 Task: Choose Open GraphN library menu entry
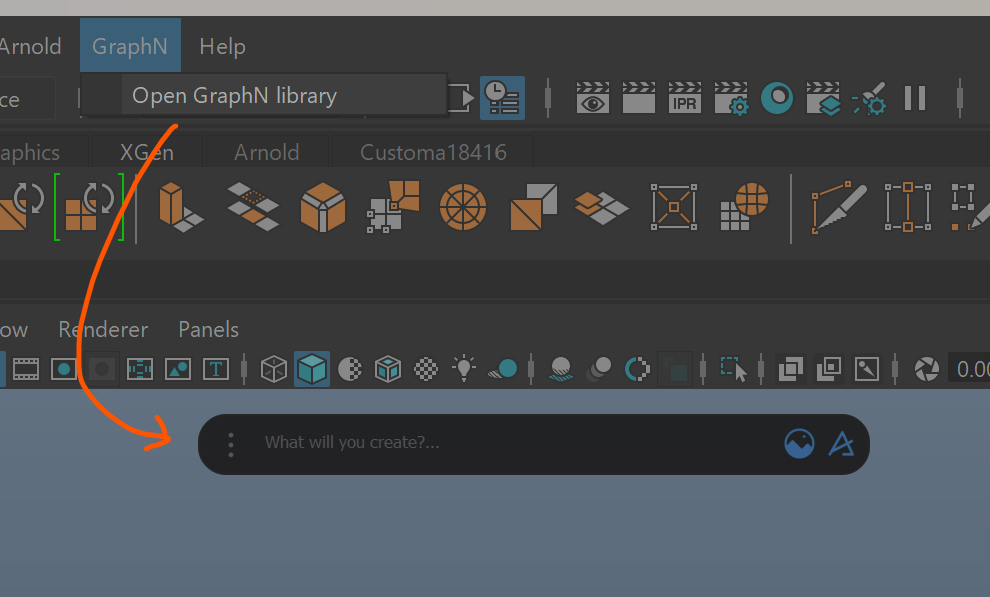(x=264, y=95)
